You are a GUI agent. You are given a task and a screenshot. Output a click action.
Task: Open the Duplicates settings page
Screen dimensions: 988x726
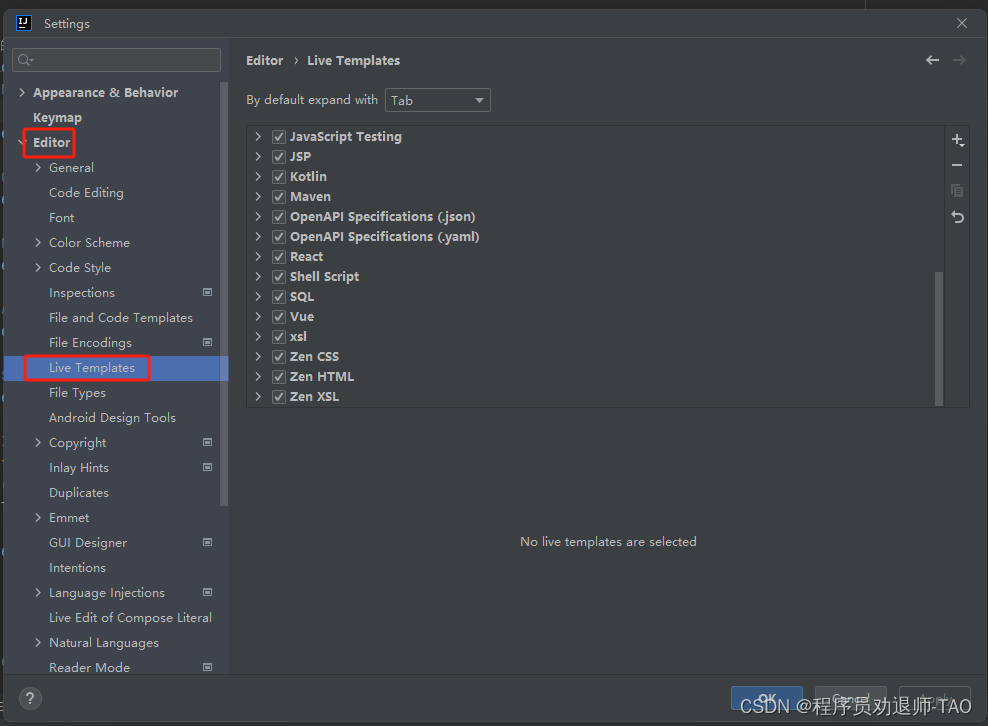79,493
